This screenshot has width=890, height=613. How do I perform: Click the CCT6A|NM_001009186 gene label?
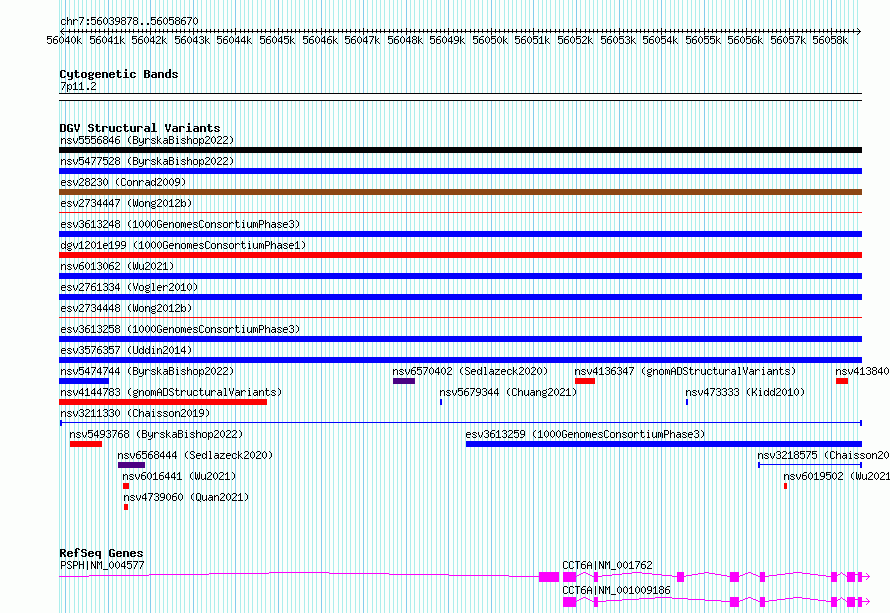pyautogui.click(x=616, y=590)
